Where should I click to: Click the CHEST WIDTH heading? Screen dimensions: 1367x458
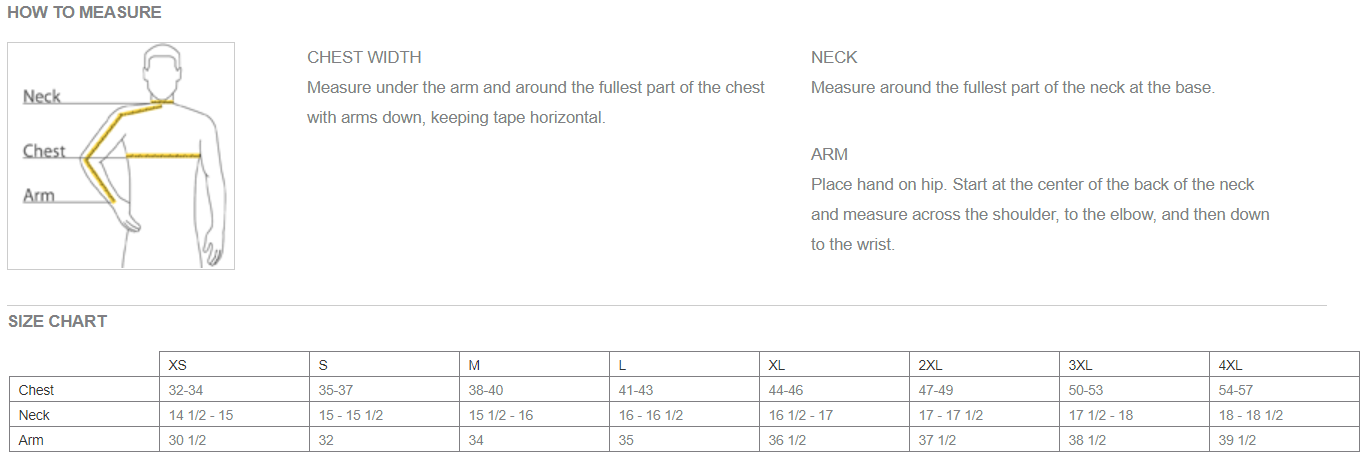[x=364, y=58]
